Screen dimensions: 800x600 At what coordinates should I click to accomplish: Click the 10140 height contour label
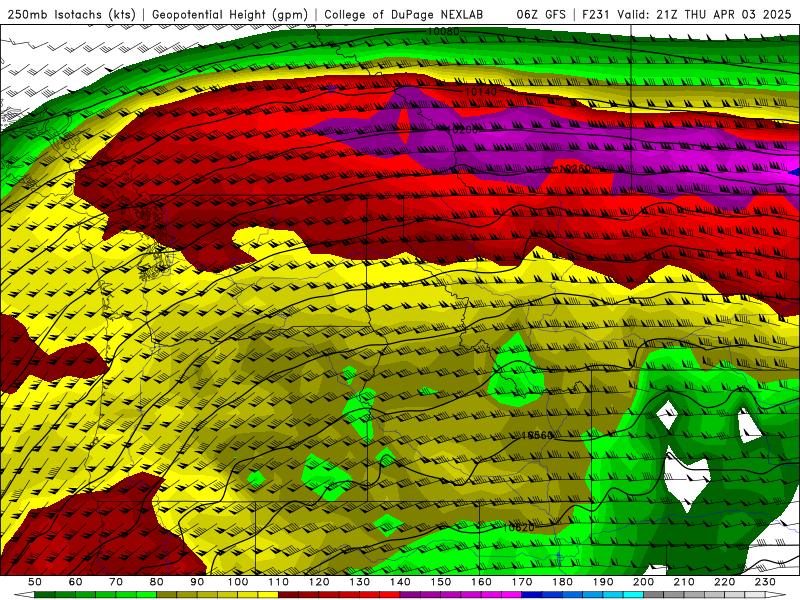[481, 92]
